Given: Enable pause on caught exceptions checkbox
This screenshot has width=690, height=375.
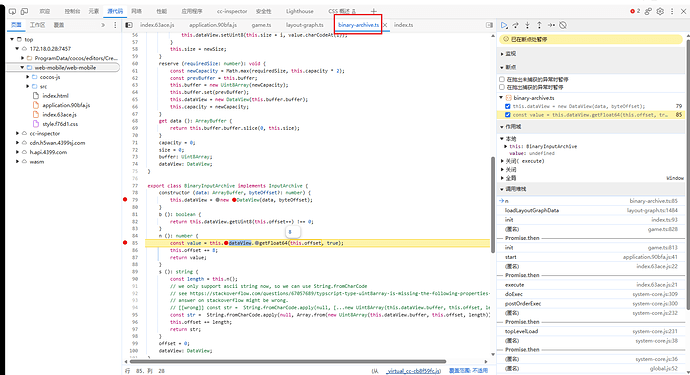Looking at the screenshot, I should click(502, 87).
